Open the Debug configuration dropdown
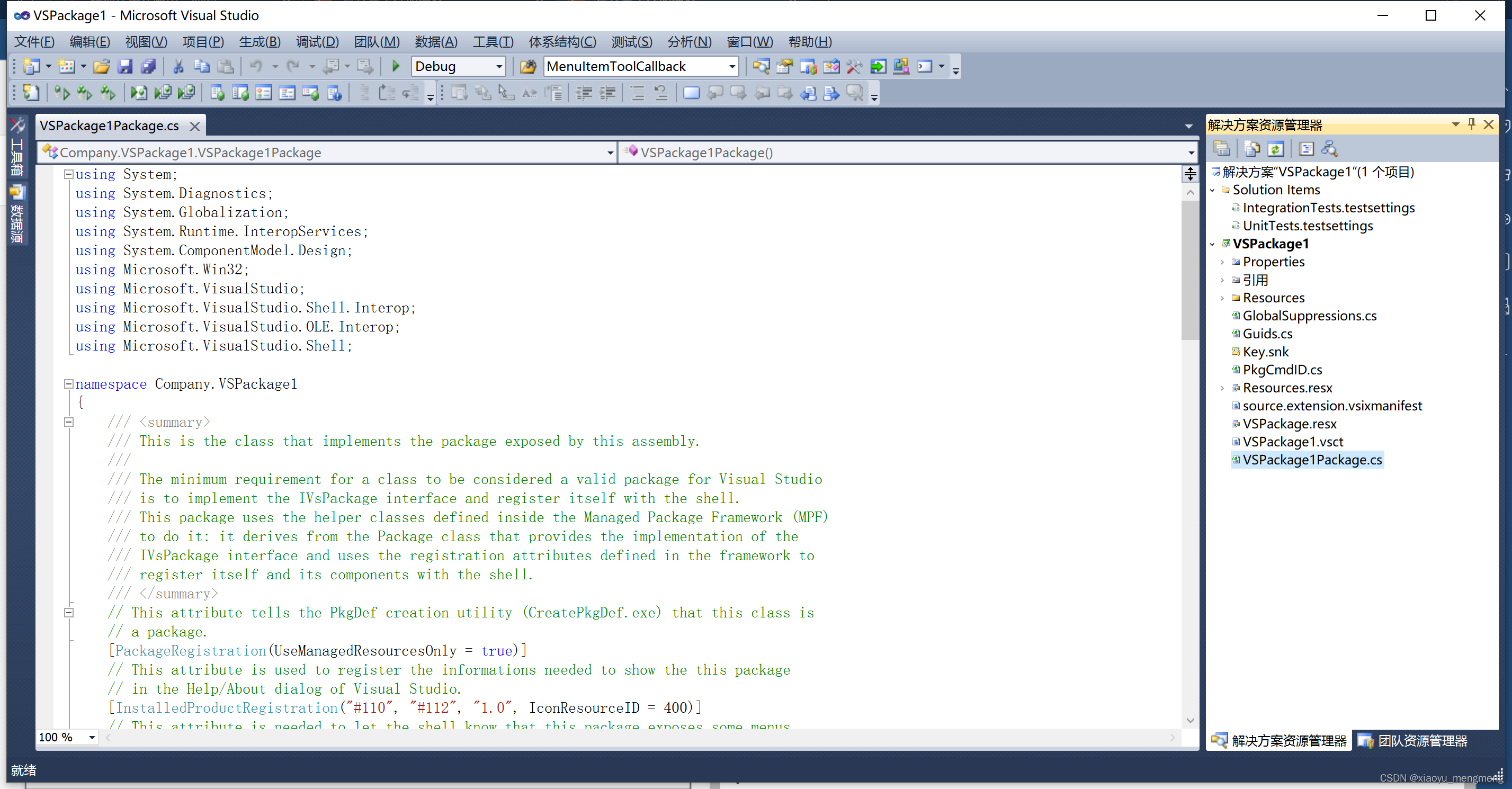1512x789 pixels. 499,66
